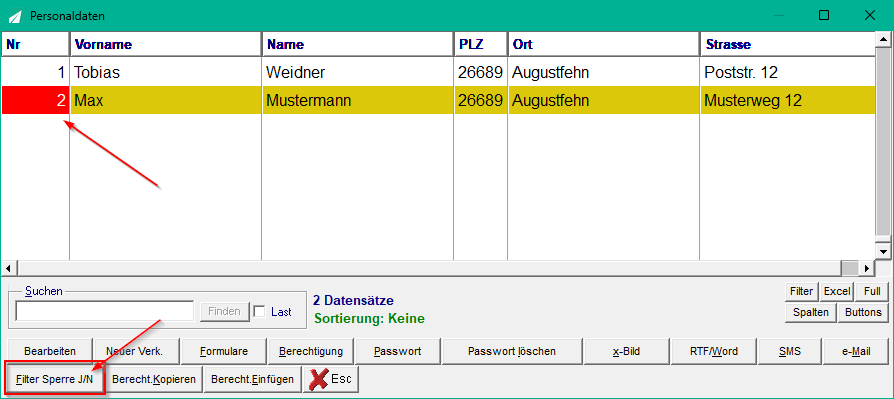Click the Buttons button
The height and width of the screenshot is (399, 894).
coord(863,312)
